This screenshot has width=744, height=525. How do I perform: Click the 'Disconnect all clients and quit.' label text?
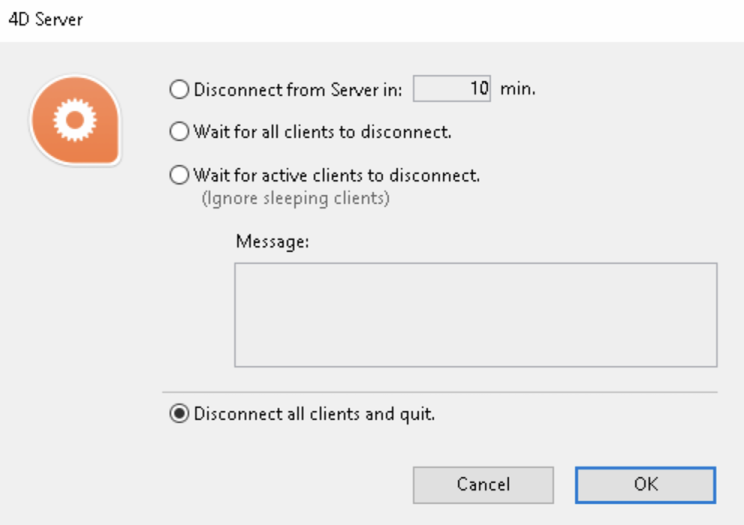(x=314, y=415)
